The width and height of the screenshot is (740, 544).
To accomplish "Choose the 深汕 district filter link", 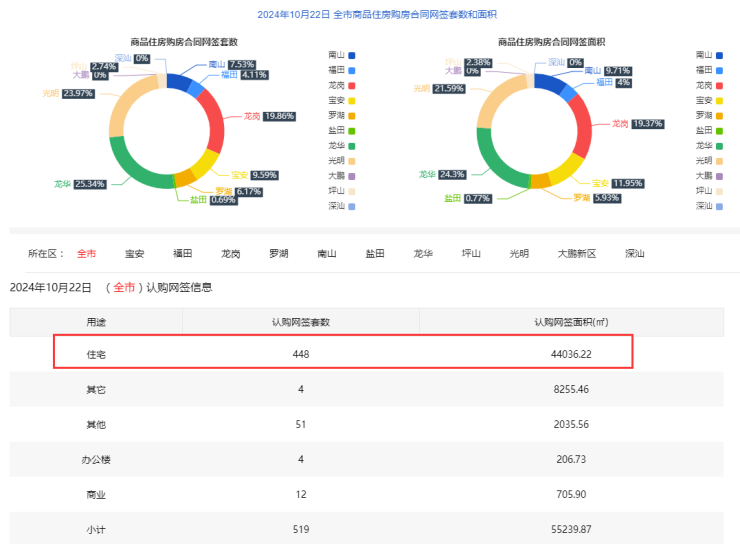I will [x=635, y=254].
